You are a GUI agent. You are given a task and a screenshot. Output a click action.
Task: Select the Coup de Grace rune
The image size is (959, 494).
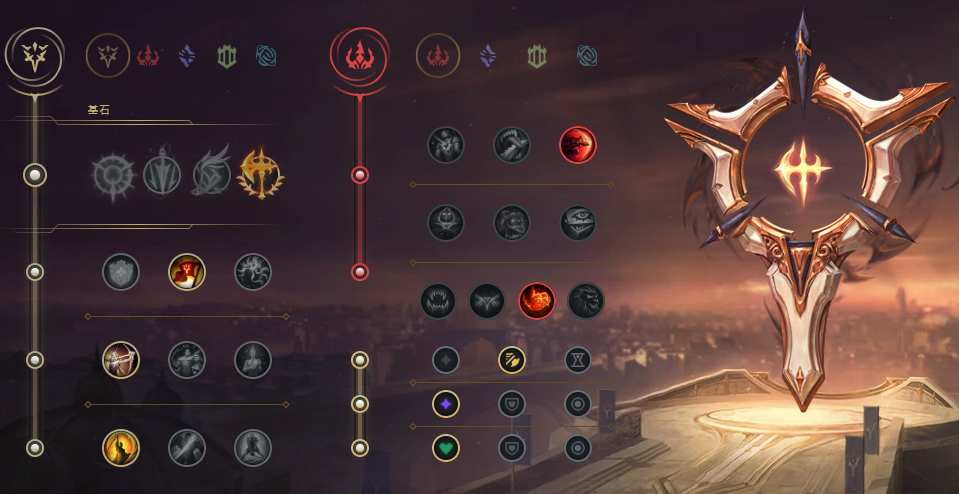(x=121, y=448)
